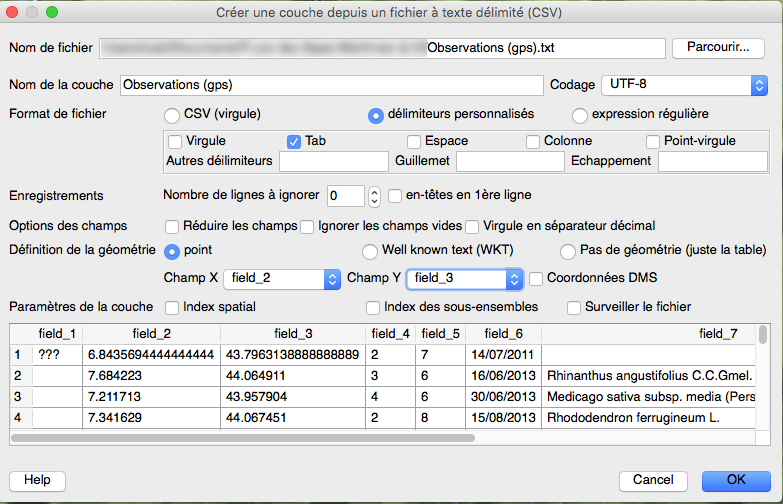Open the Help button
This screenshot has height=504, width=783.
coord(37,480)
